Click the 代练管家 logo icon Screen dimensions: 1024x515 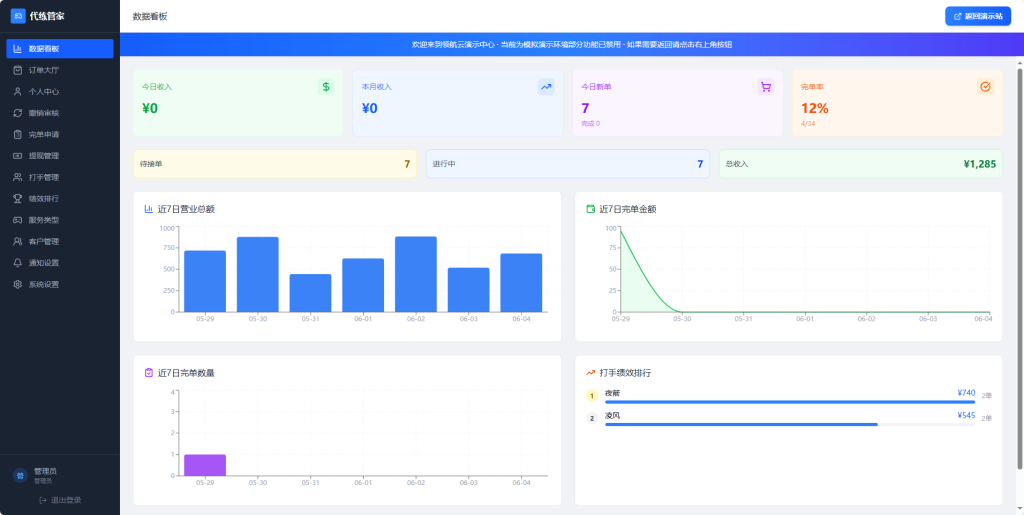[x=18, y=16]
